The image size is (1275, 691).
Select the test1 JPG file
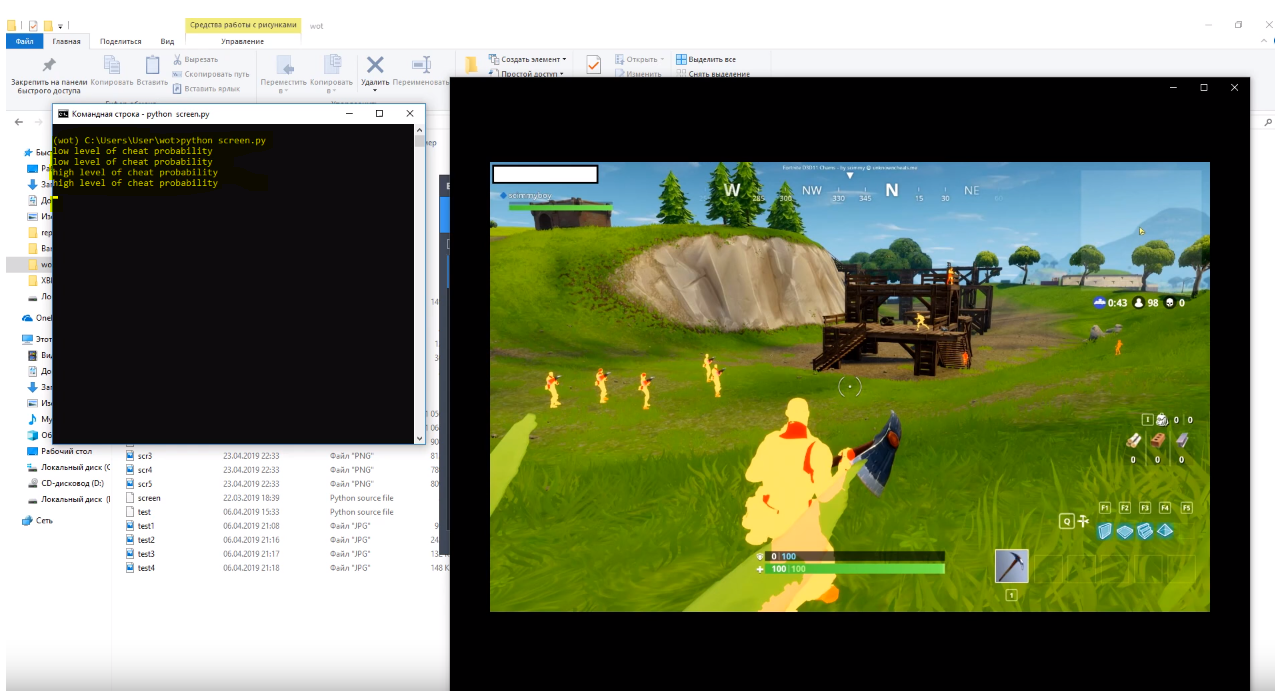(146, 526)
